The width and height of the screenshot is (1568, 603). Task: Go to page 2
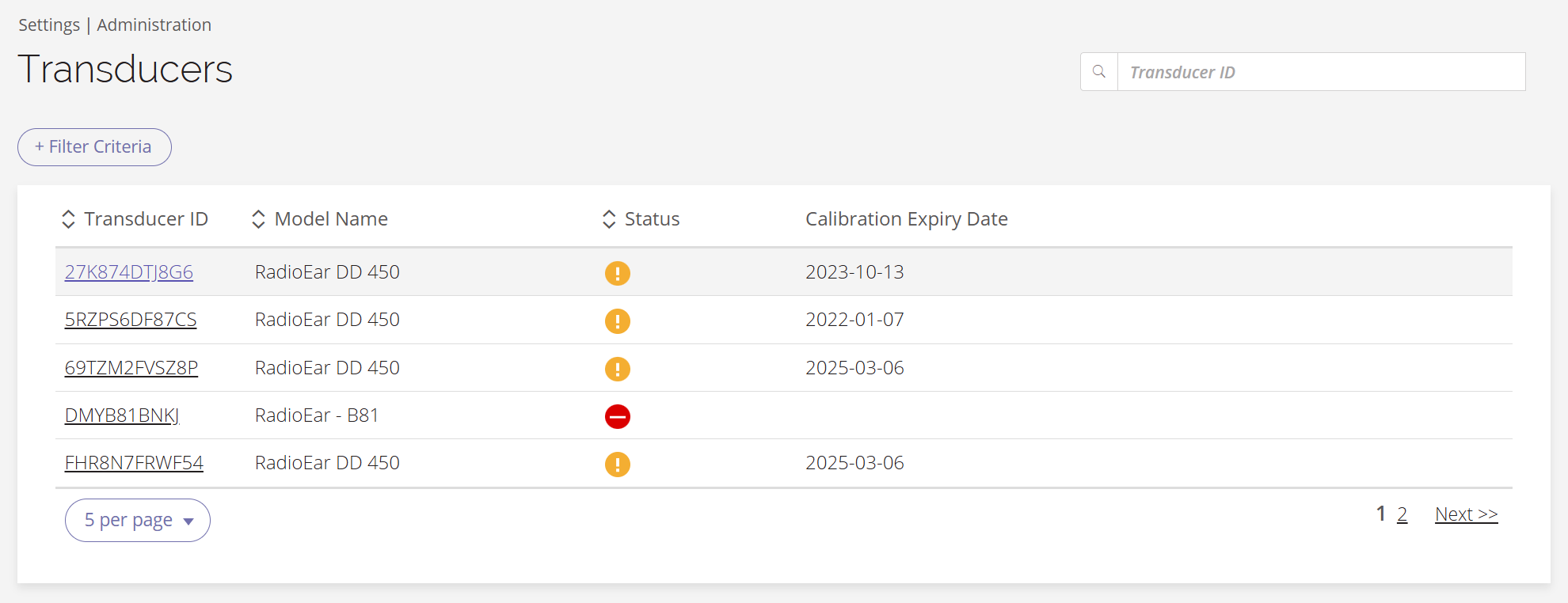tap(1402, 514)
